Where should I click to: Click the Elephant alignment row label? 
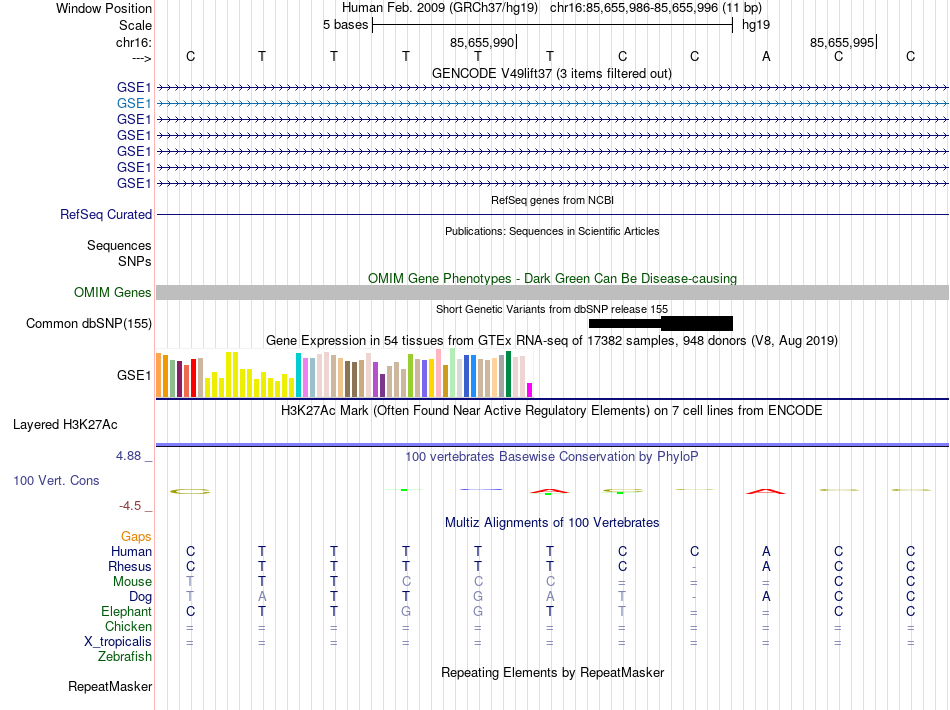pos(126,611)
